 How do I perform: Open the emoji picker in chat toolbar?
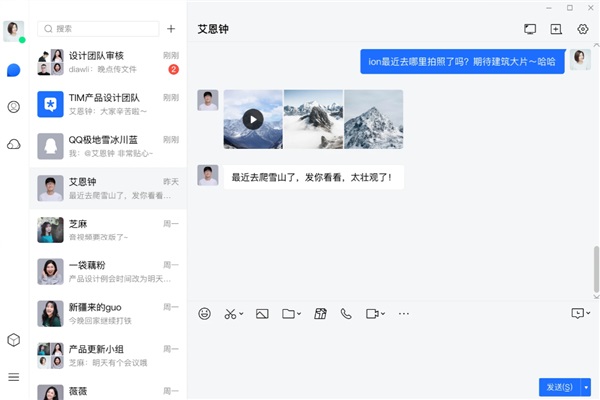pos(205,313)
